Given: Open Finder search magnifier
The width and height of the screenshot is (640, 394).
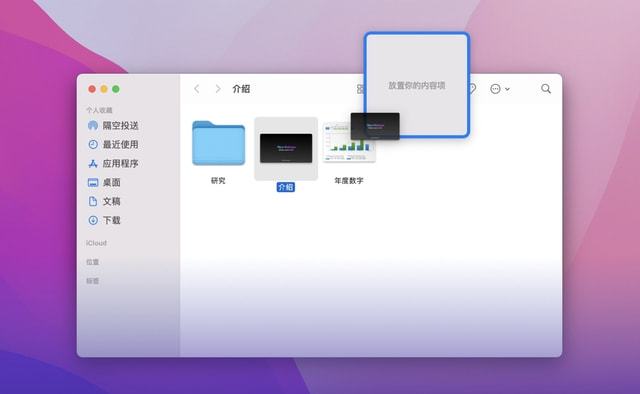Looking at the screenshot, I should click(x=546, y=89).
